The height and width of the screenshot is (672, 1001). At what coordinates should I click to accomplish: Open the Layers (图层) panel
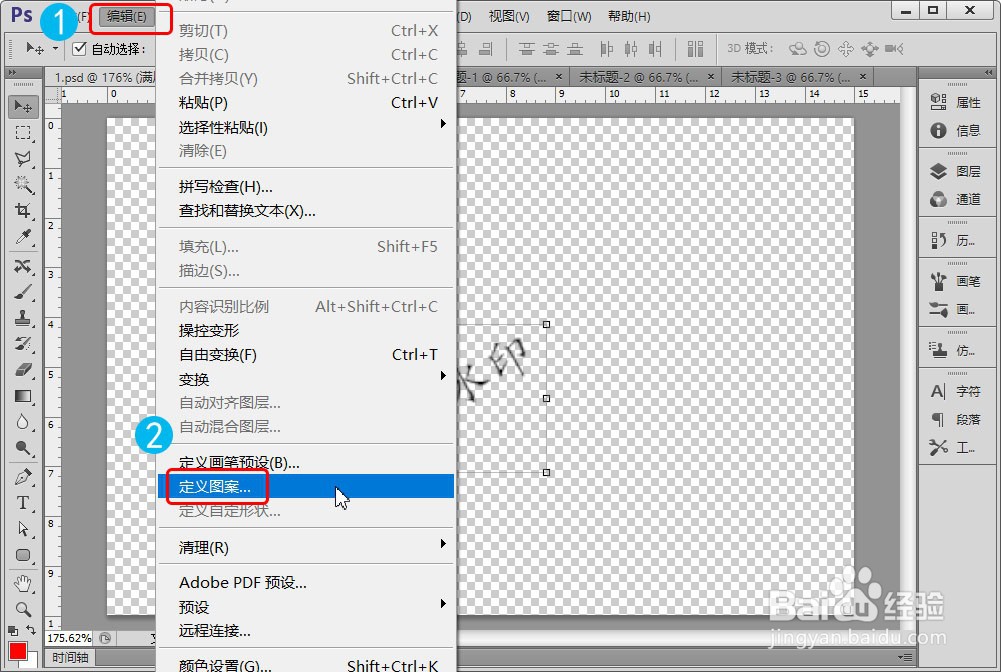pyautogui.click(x=956, y=171)
